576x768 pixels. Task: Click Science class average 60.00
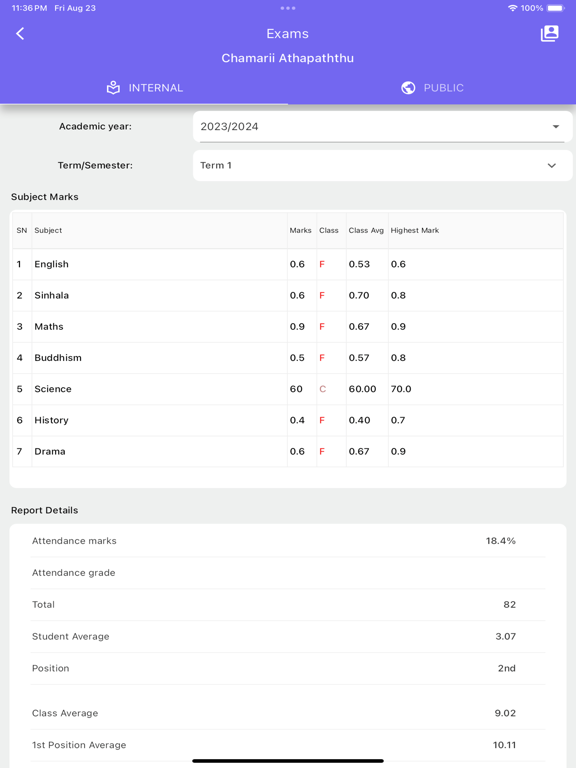(362, 389)
